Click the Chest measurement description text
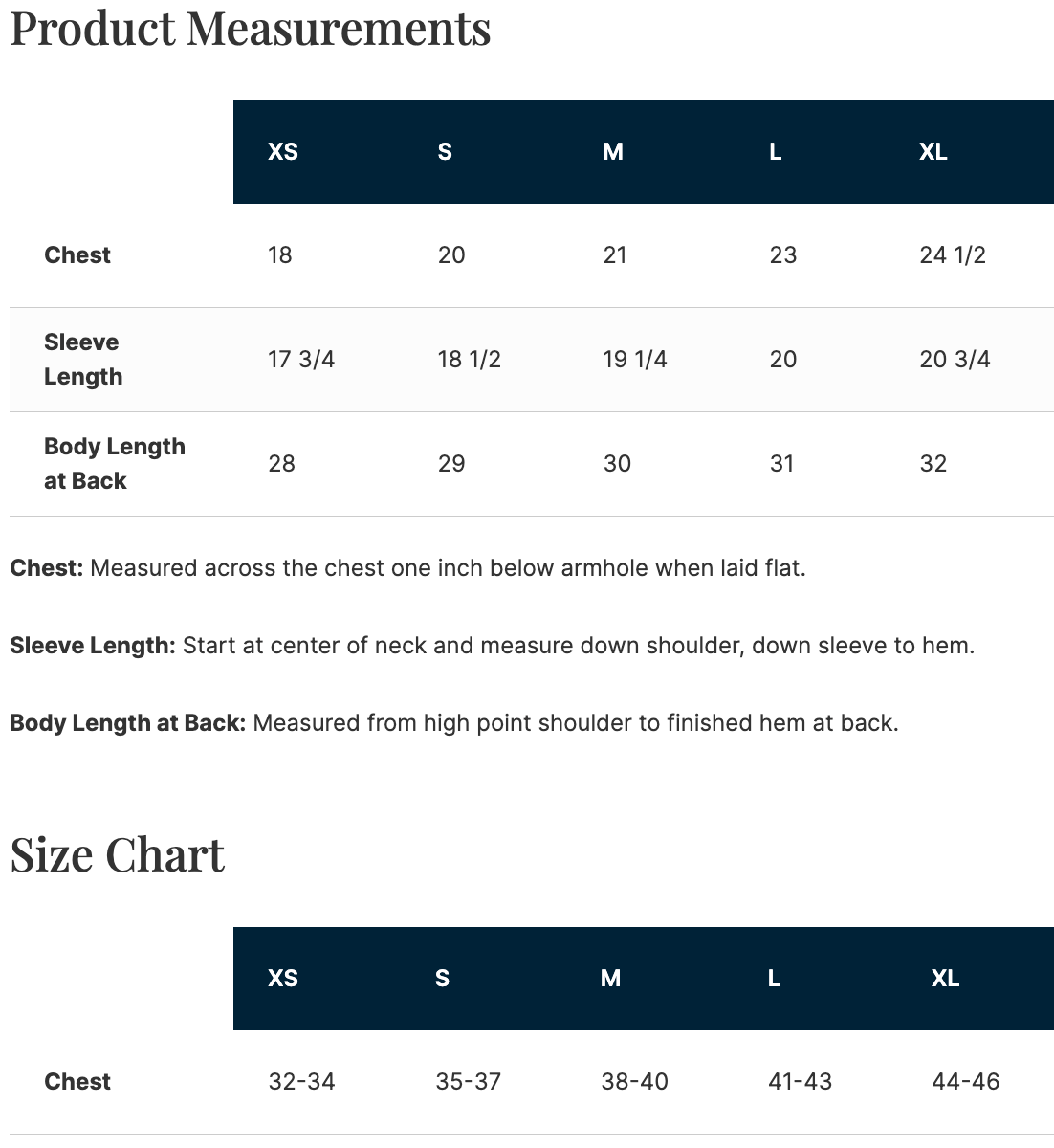This screenshot has height=1148, width=1054. click(408, 568)
